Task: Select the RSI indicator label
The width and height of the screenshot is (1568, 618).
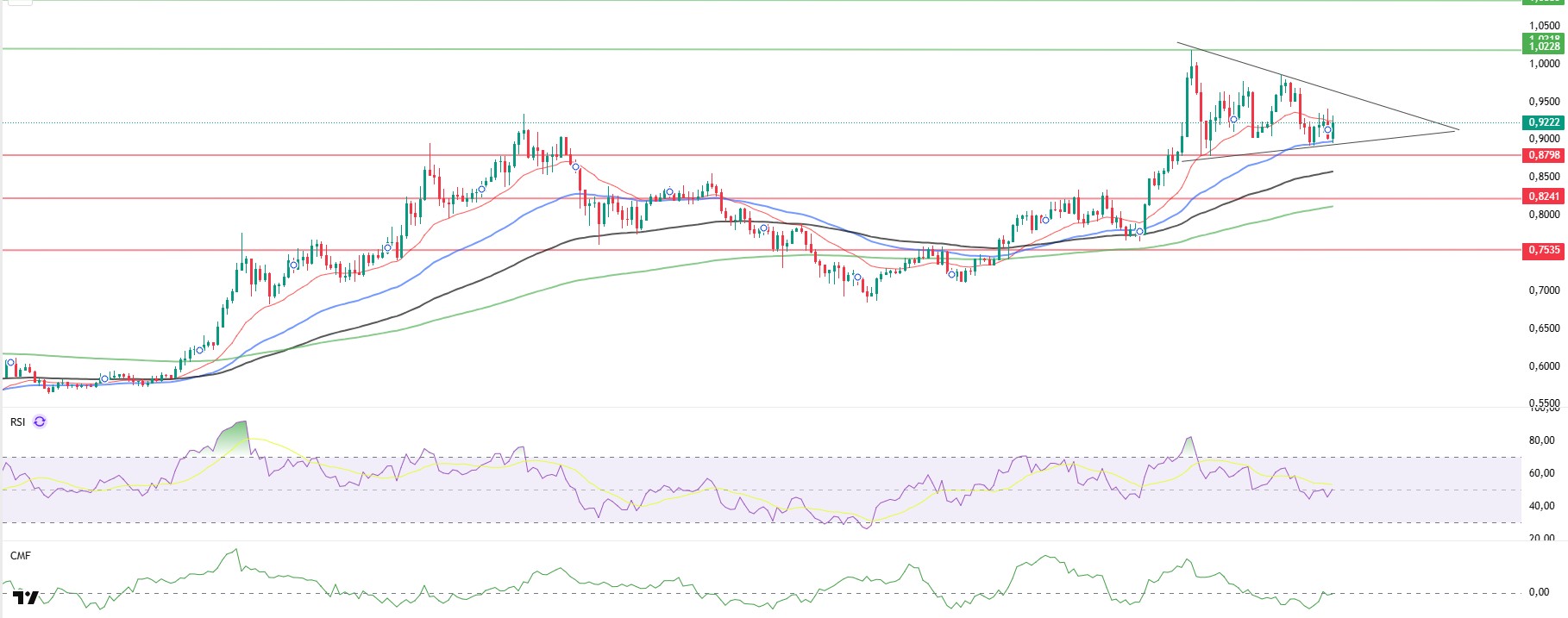Action: 17,422
